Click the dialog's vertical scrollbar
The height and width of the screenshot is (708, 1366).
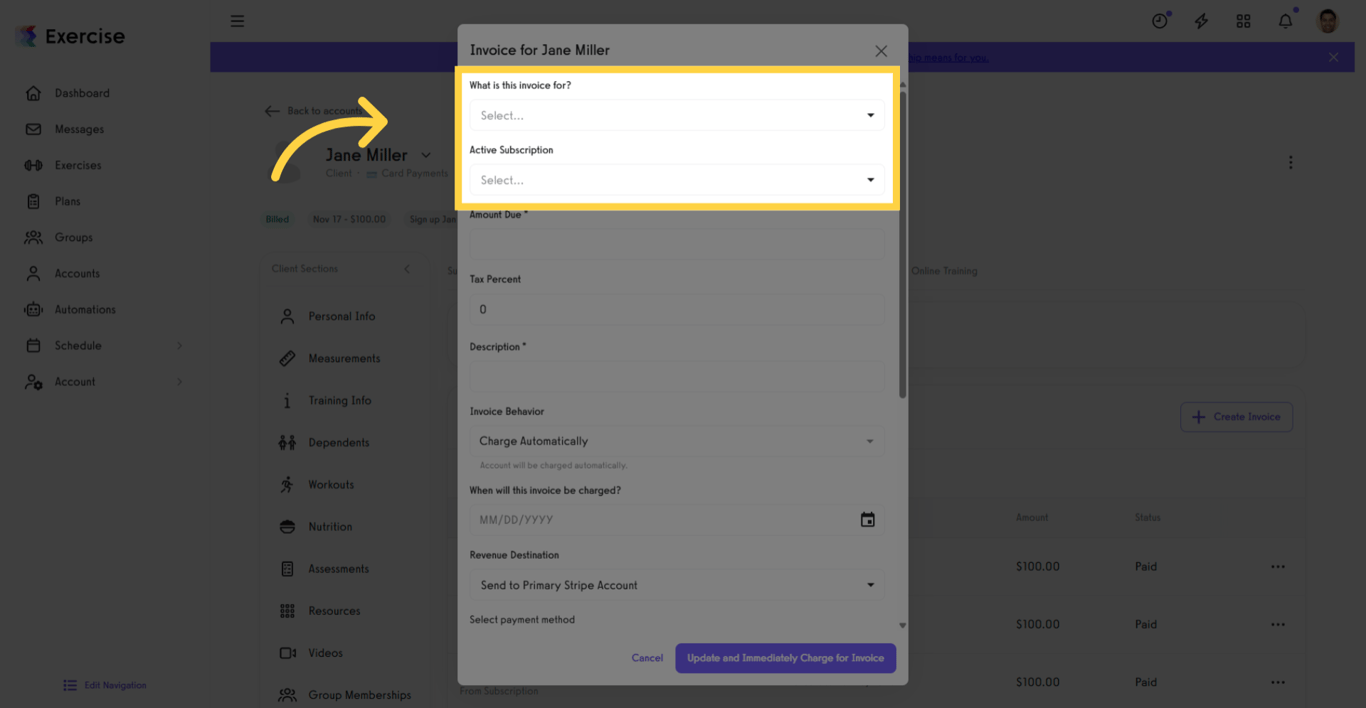pyautogui.click(x=903, y=245)
